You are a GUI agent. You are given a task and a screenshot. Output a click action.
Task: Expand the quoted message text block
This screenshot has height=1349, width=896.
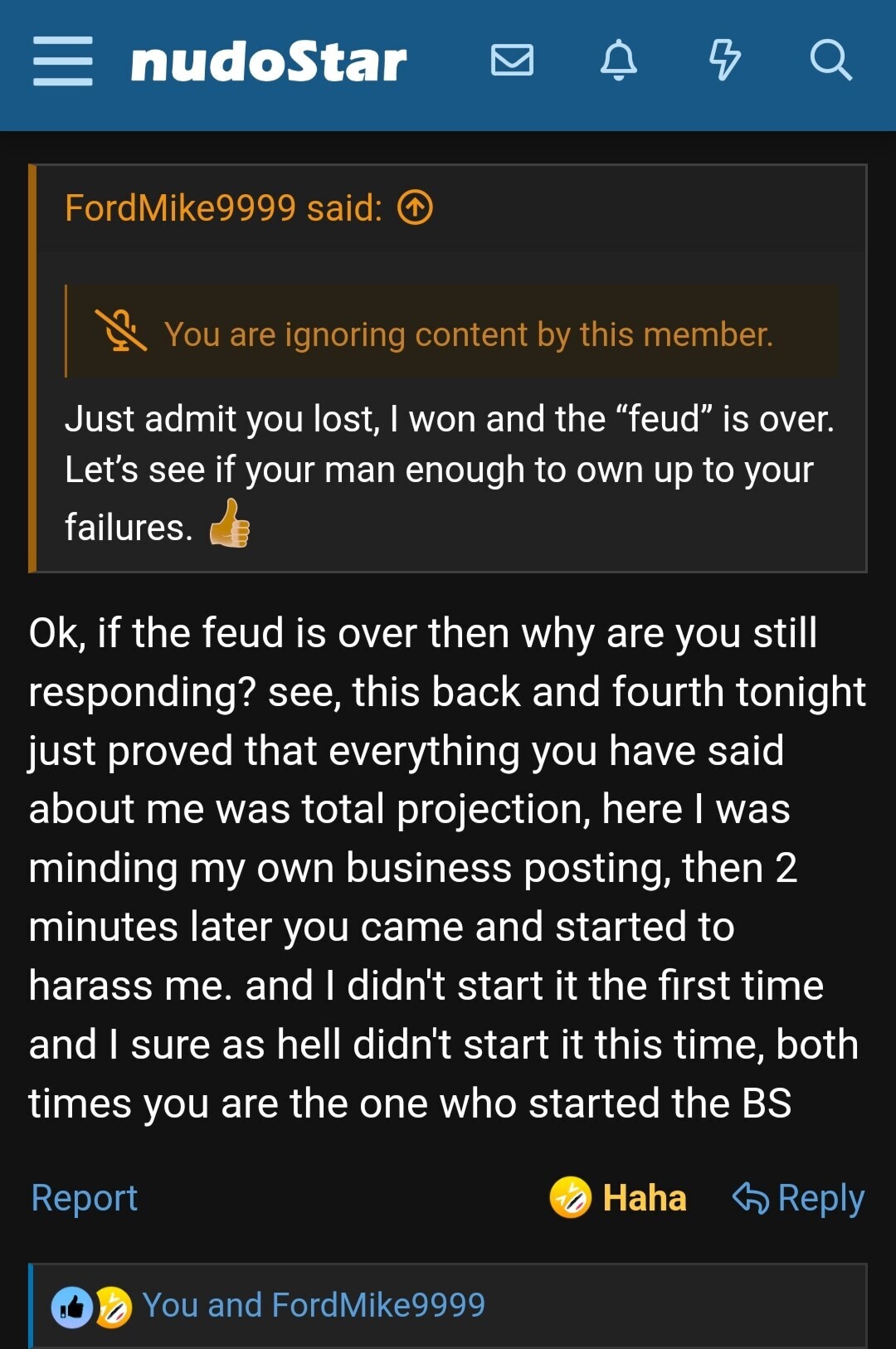(449, 471)
